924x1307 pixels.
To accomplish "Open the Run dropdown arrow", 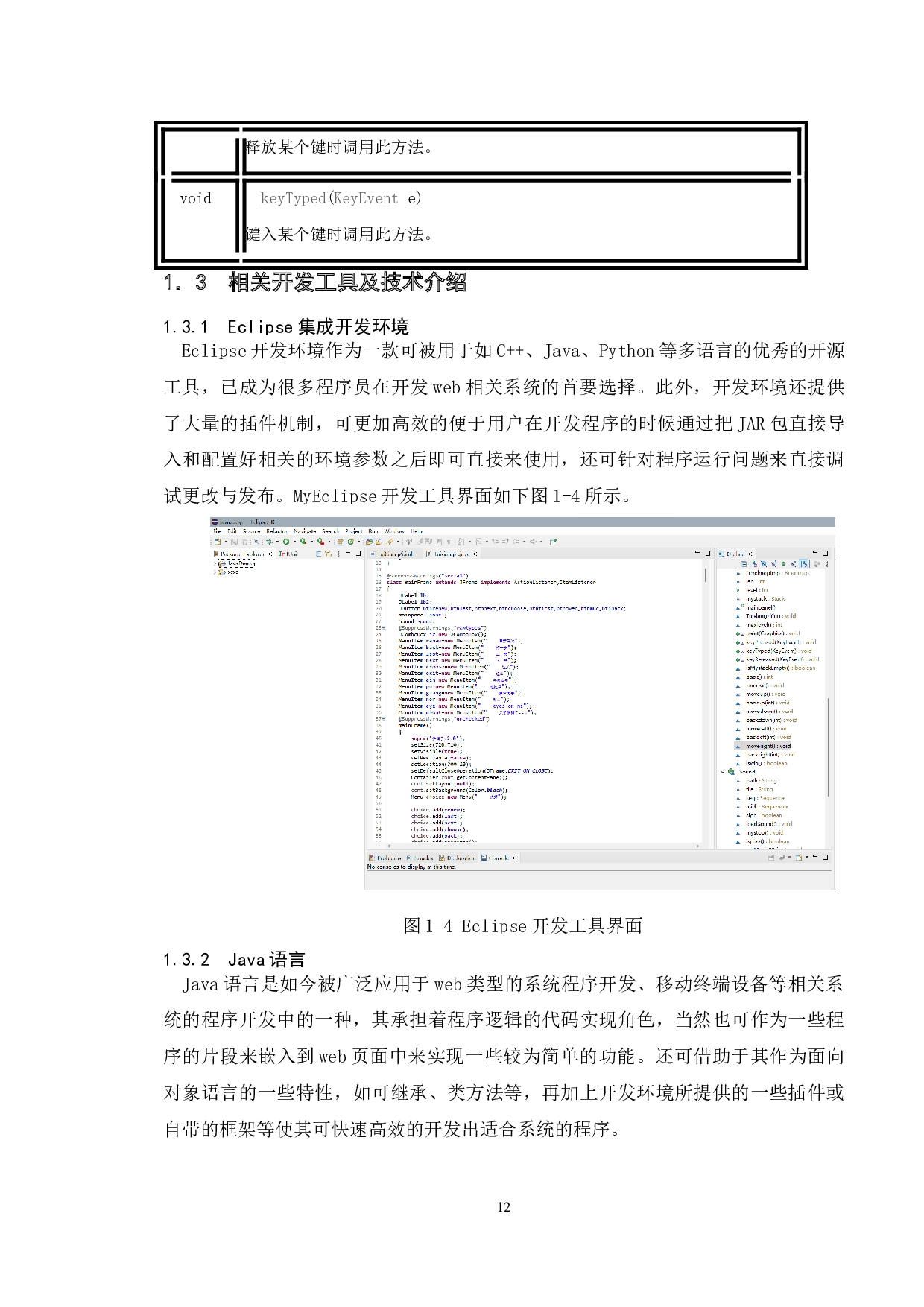I will (295, 542).
